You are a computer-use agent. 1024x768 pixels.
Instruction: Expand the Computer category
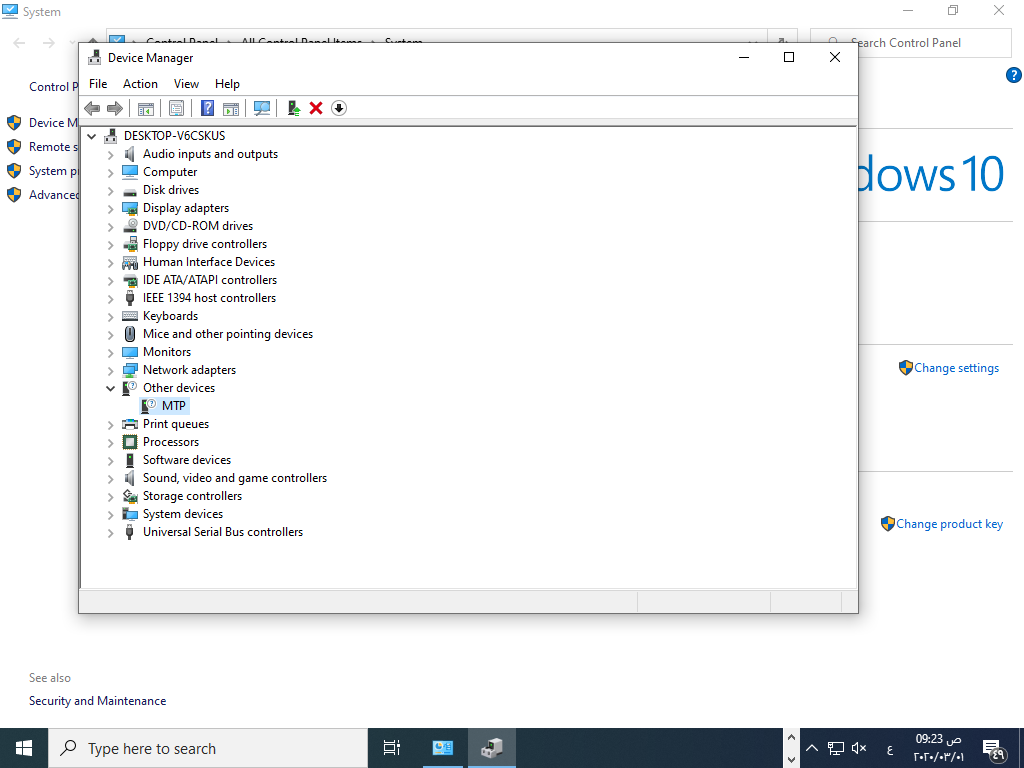(110, 173)
